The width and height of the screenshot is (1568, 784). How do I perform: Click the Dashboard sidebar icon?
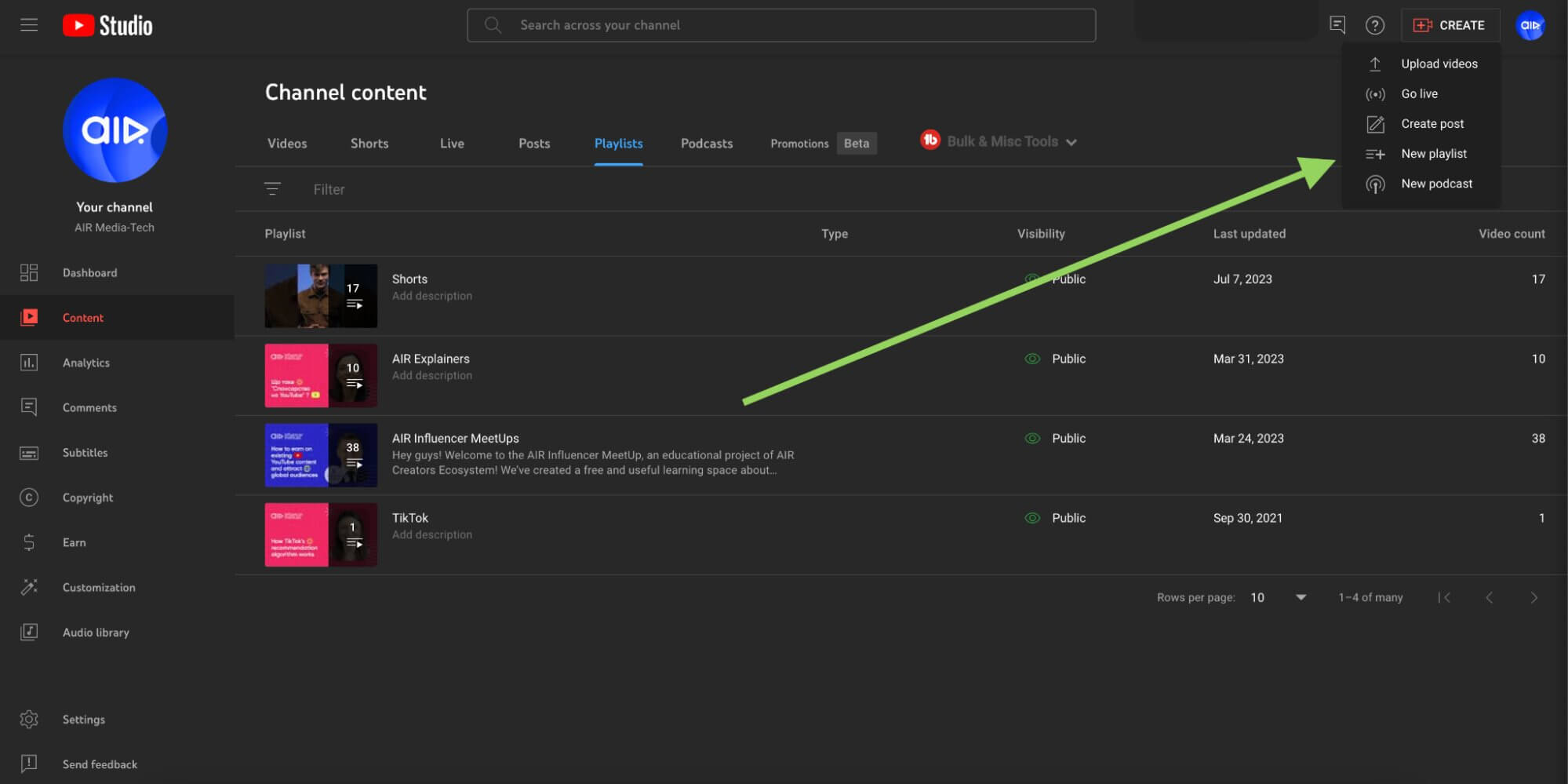coord(29,272)
